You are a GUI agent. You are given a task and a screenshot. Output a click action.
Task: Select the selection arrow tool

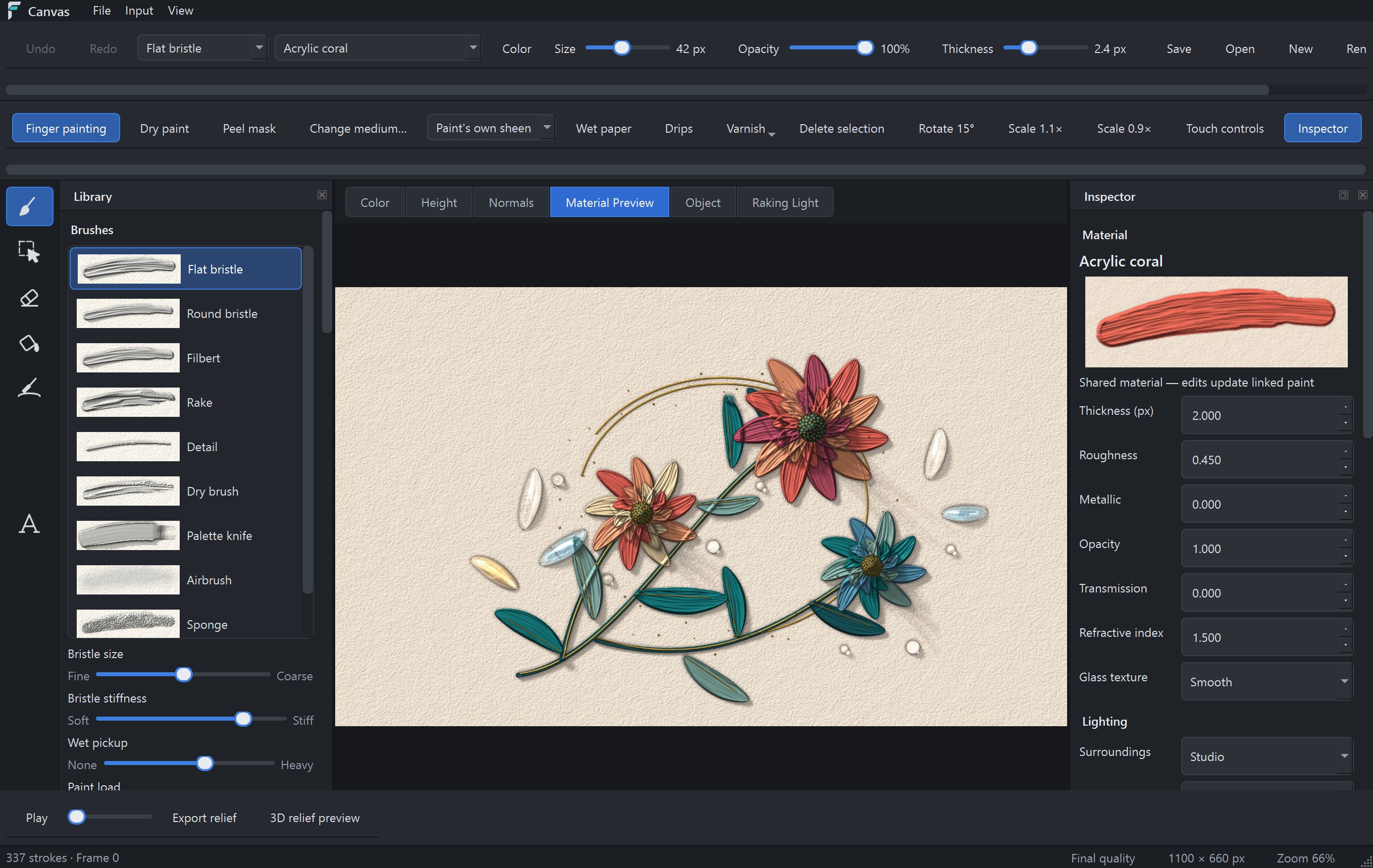coord(29,251)
